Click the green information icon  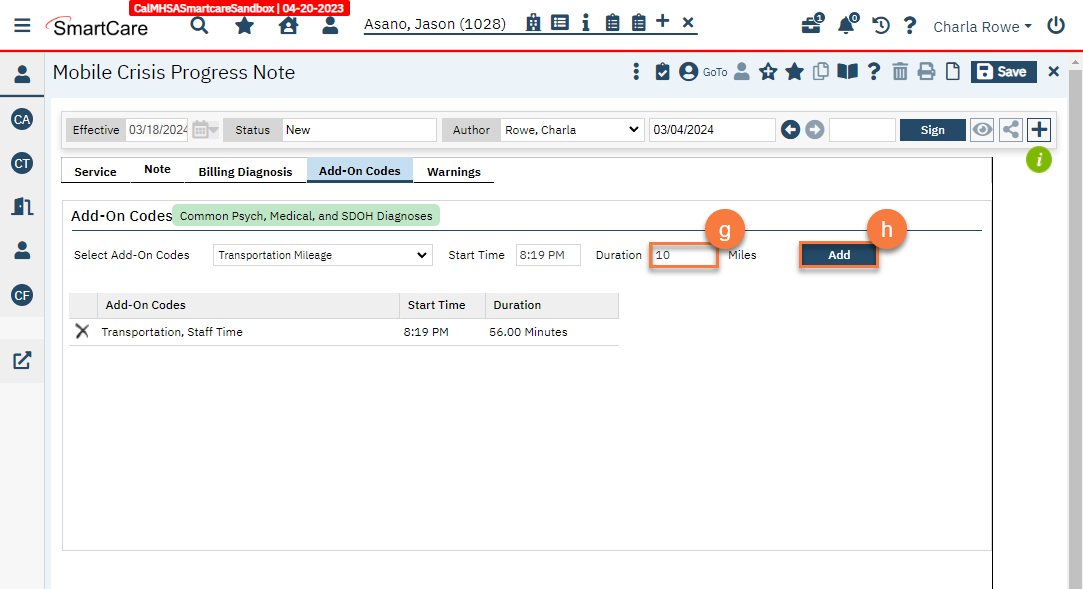point(1039,159)
